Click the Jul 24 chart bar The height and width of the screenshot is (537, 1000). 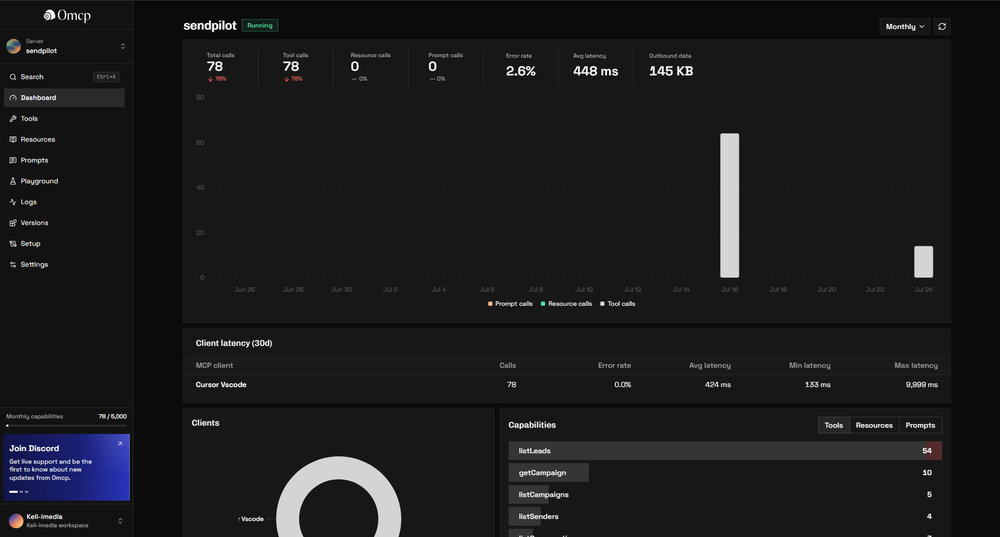point(923,261)
